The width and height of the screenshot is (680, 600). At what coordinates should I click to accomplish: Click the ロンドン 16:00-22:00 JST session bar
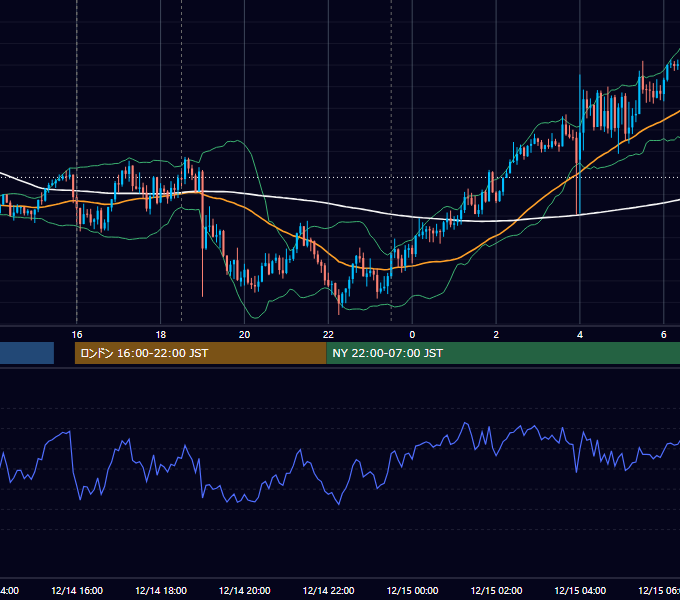200,353
